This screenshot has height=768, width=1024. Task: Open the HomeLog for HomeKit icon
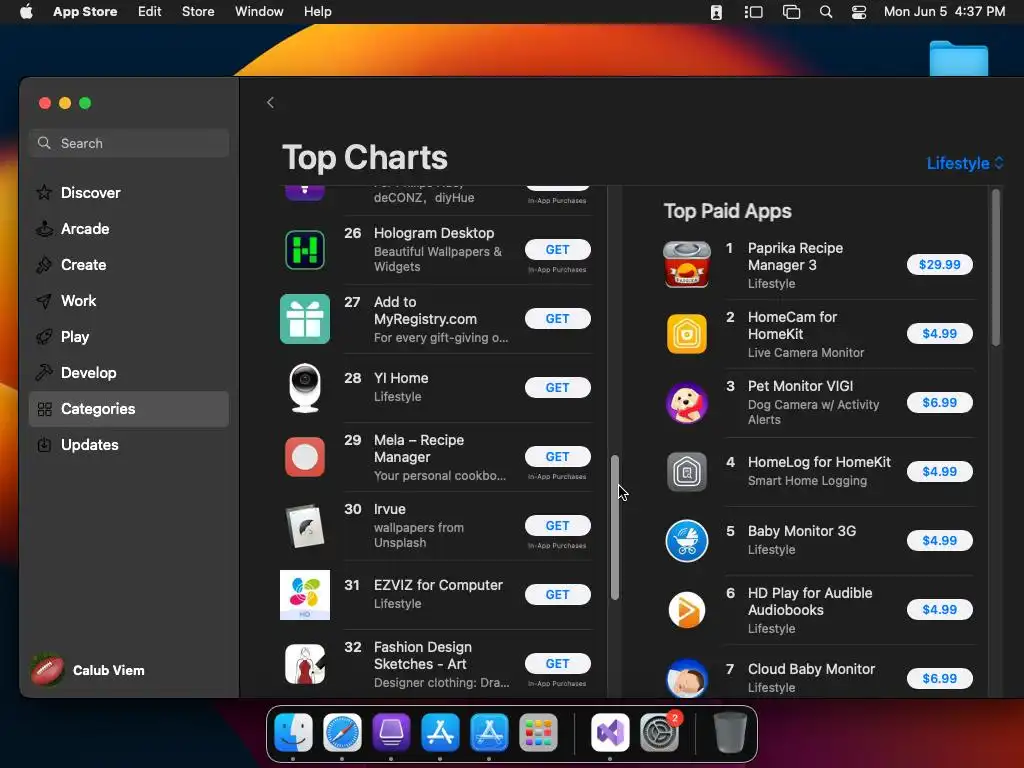click(x=686, y=472)
